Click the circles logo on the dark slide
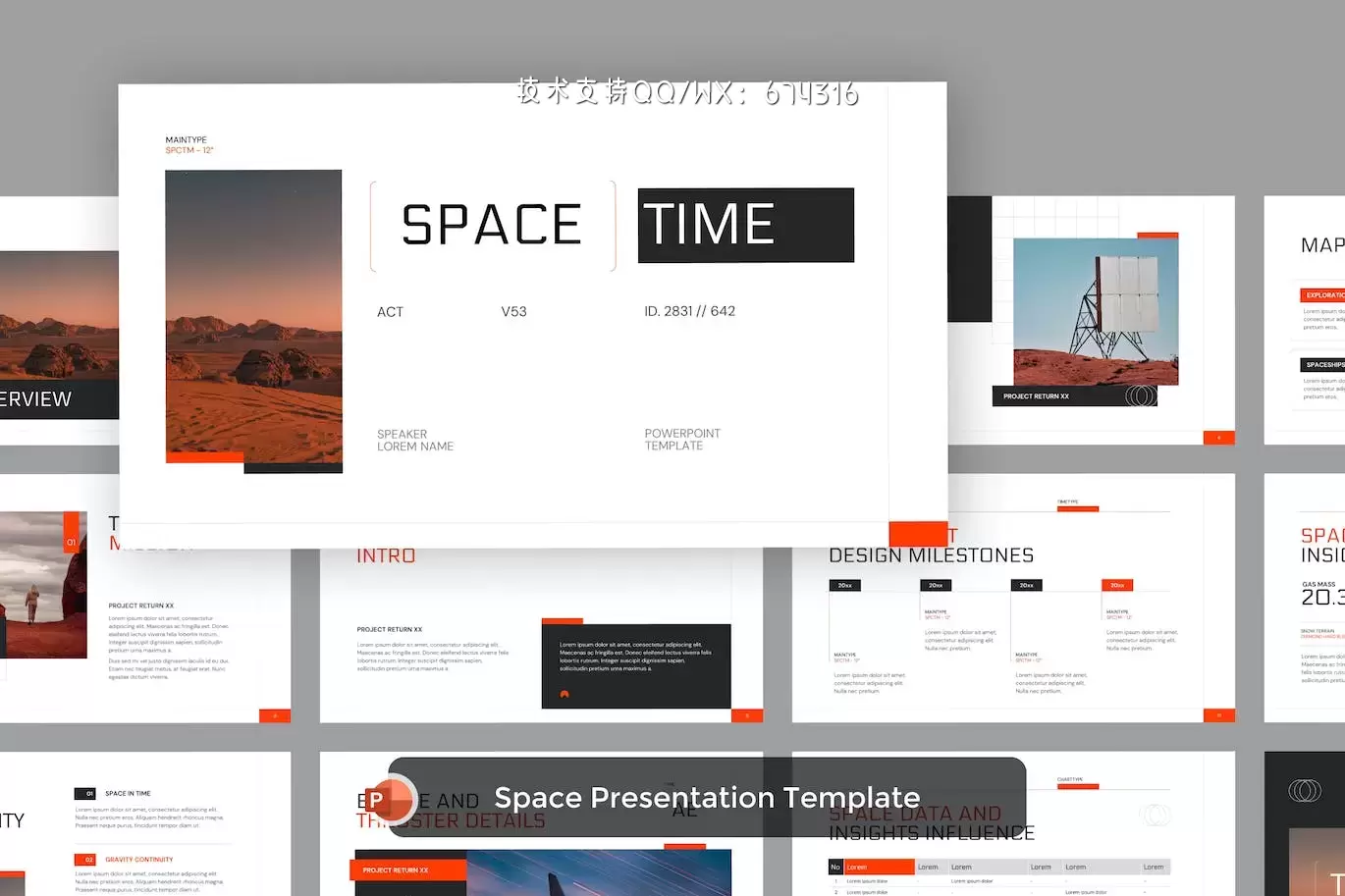 point(1304,790)
